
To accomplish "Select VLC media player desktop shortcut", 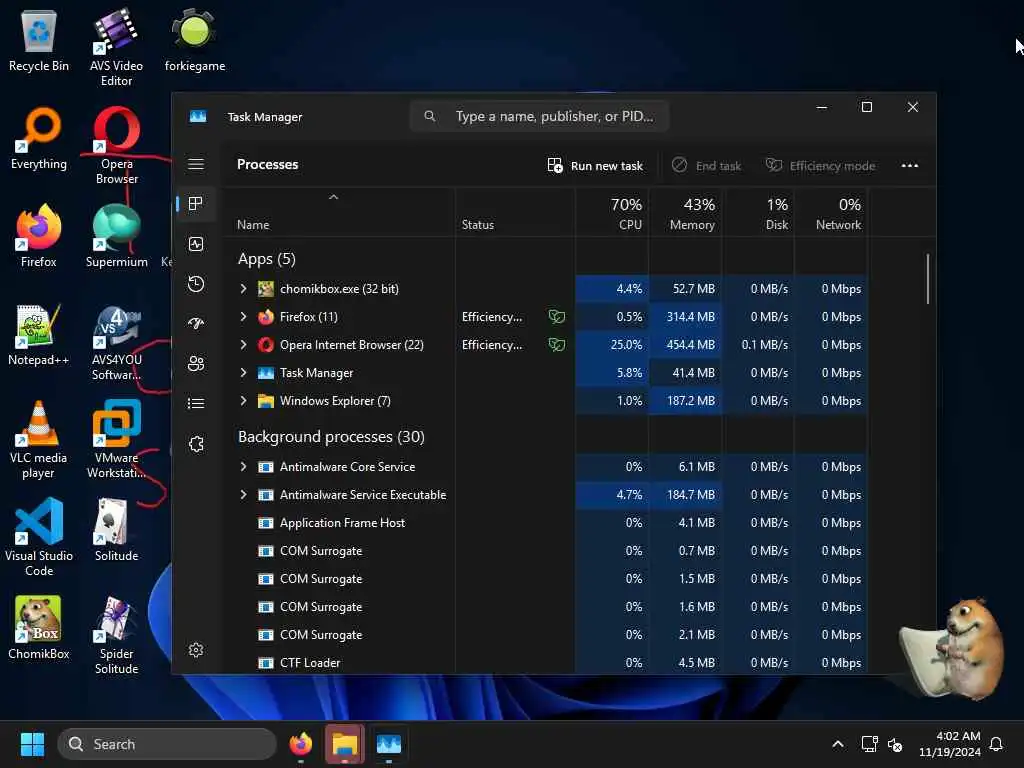I will click(x=39, y=440).
